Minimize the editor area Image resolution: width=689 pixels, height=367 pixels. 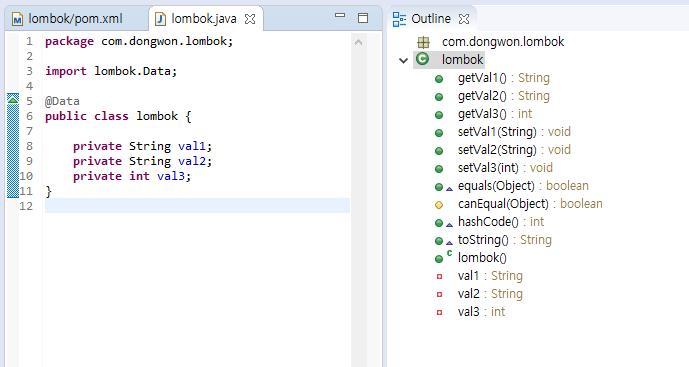click(340, 16)
